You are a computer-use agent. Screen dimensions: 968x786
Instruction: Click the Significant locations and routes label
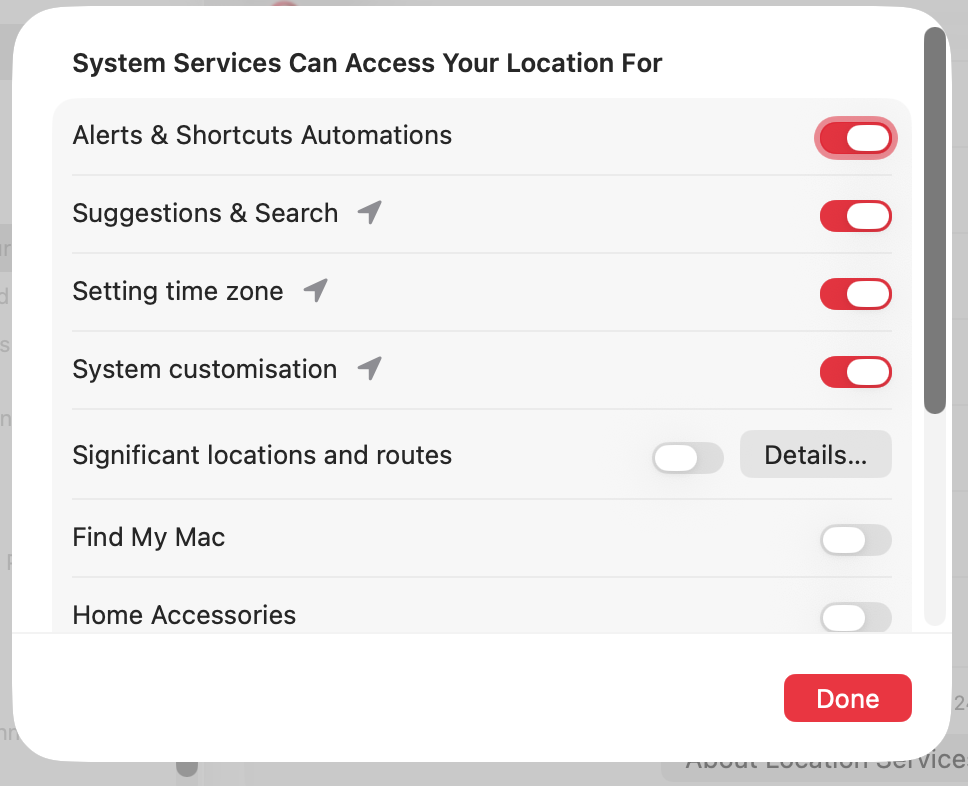262,455
